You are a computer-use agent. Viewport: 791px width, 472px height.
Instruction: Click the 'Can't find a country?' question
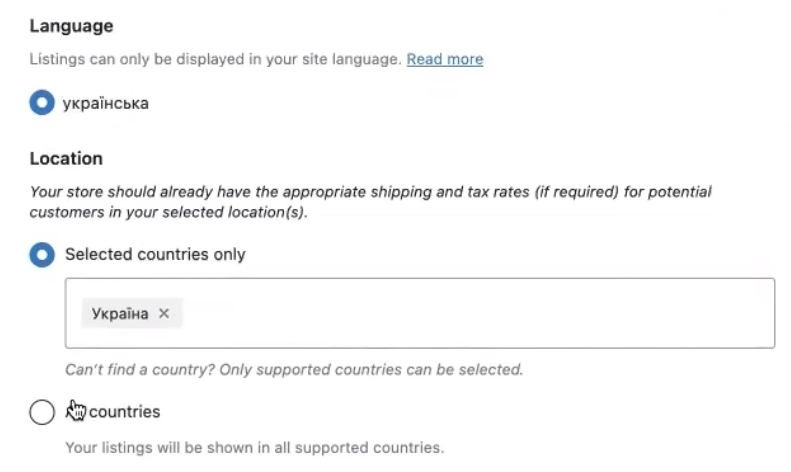click(x=140, y=369)
